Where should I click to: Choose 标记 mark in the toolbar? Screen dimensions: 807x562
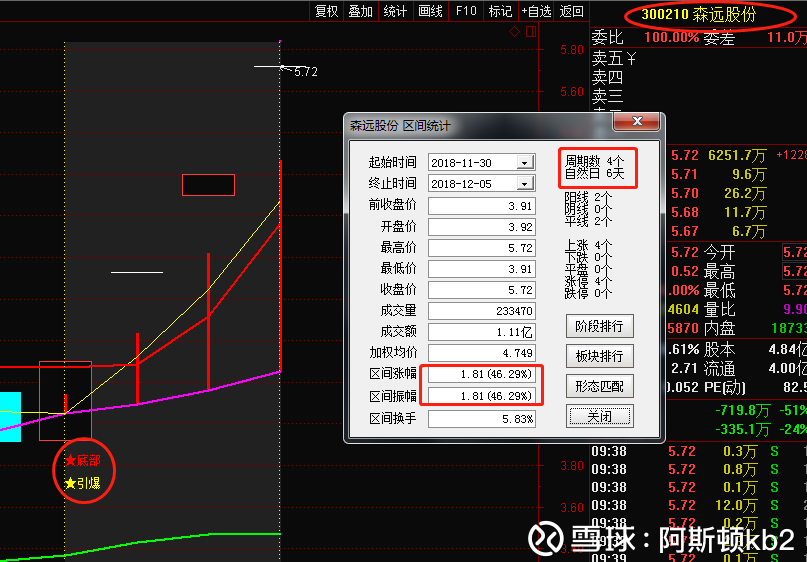coord(501,11)
